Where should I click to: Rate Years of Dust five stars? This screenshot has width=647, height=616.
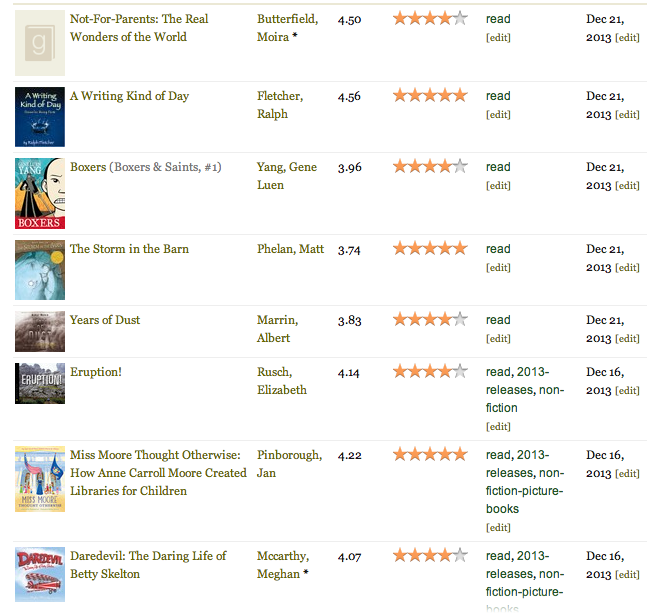(460, 319)
